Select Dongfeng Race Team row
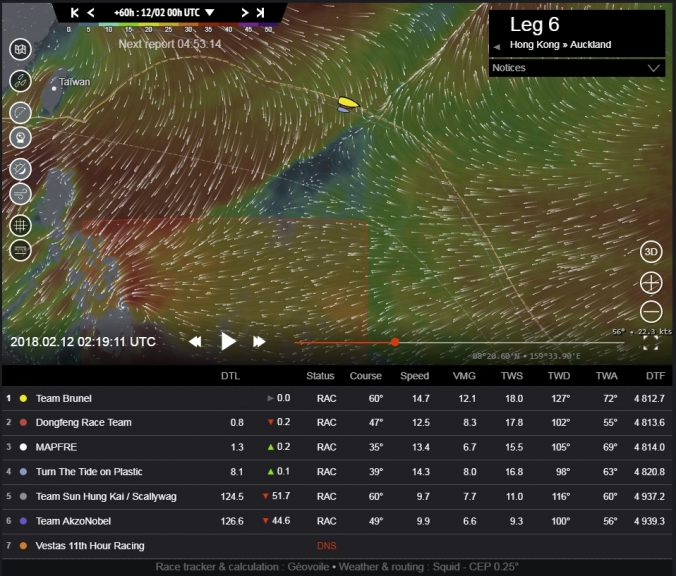The image size is (676, 576). click(337, 423)
